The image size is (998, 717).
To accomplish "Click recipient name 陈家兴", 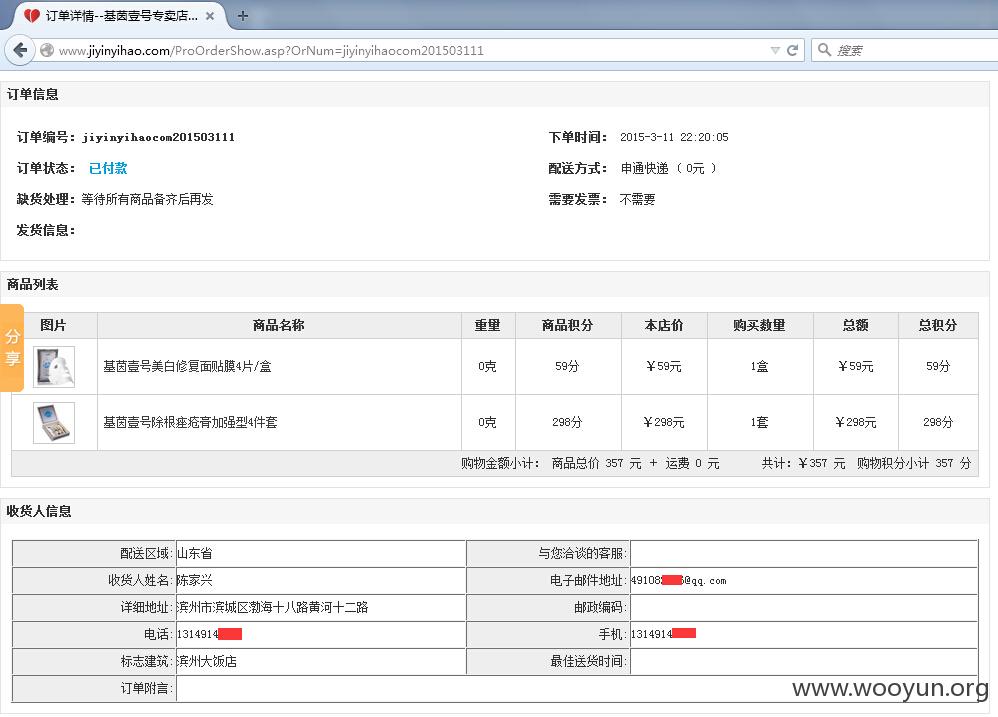I will click(195, 580).
